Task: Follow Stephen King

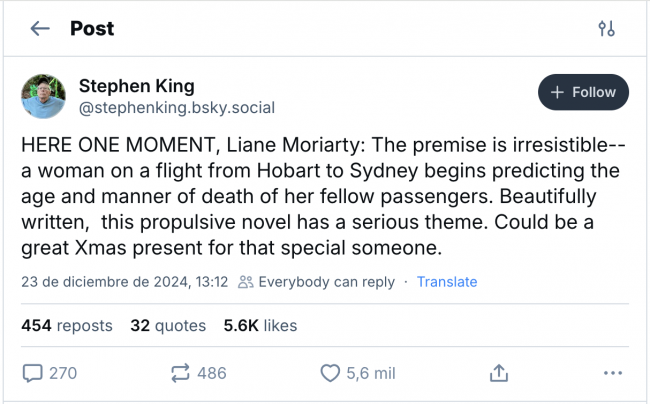Action: 583,92
